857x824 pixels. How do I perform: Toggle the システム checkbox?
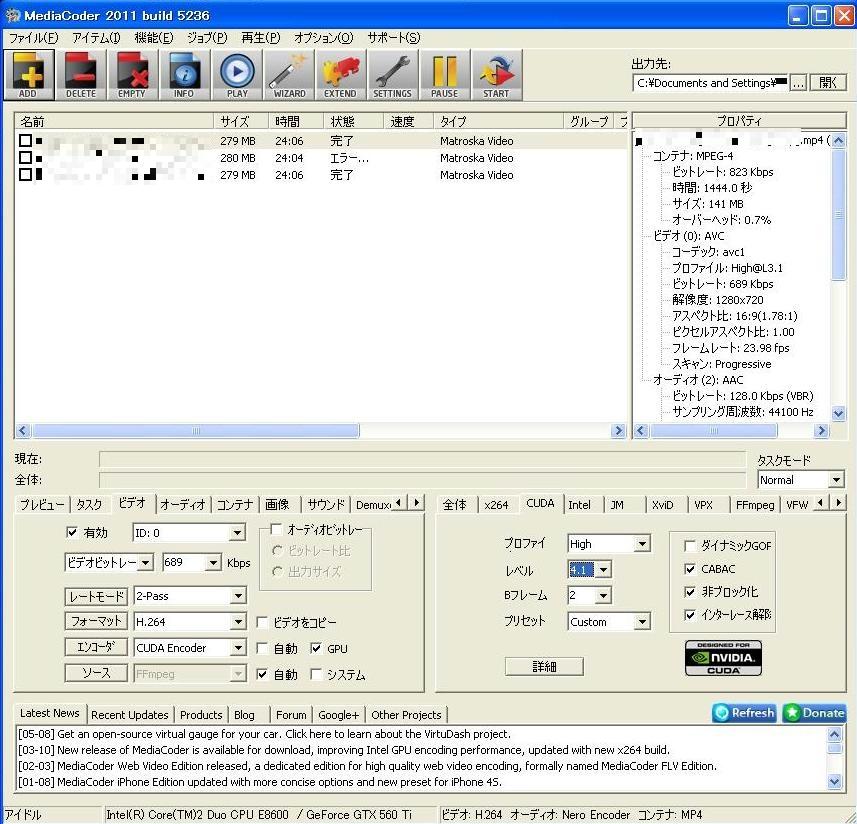tap(315, 674)
